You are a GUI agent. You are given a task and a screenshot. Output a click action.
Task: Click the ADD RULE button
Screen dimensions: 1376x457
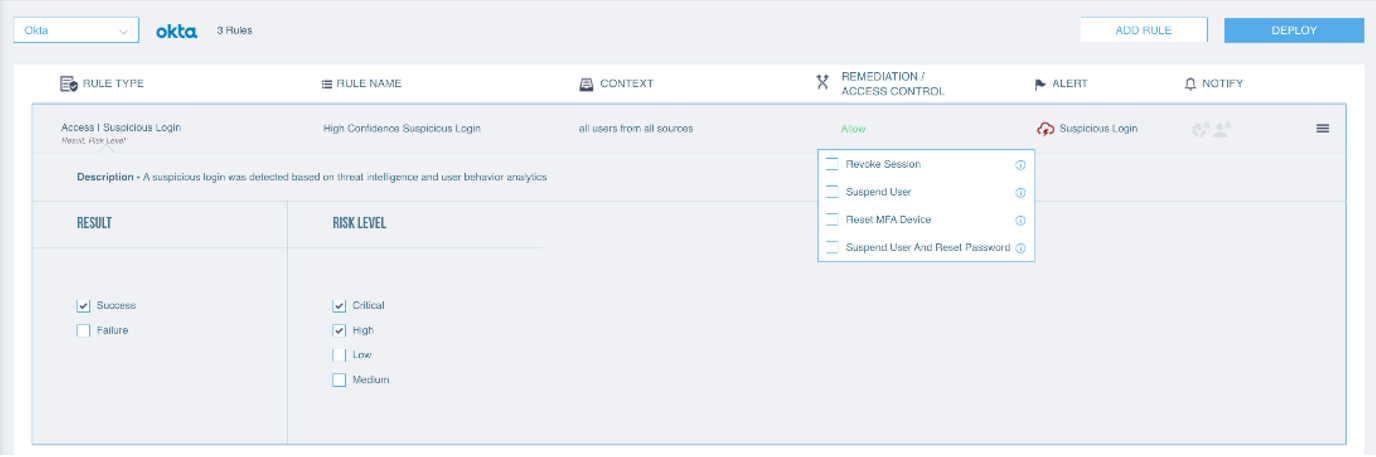point(1143,31)
